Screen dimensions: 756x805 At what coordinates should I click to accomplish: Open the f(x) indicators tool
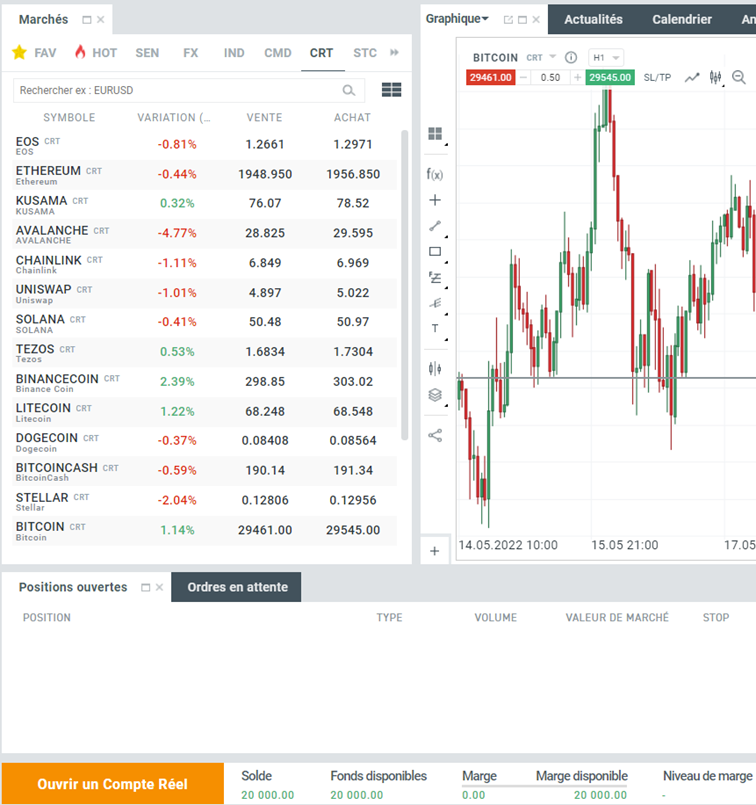(435, 175)
